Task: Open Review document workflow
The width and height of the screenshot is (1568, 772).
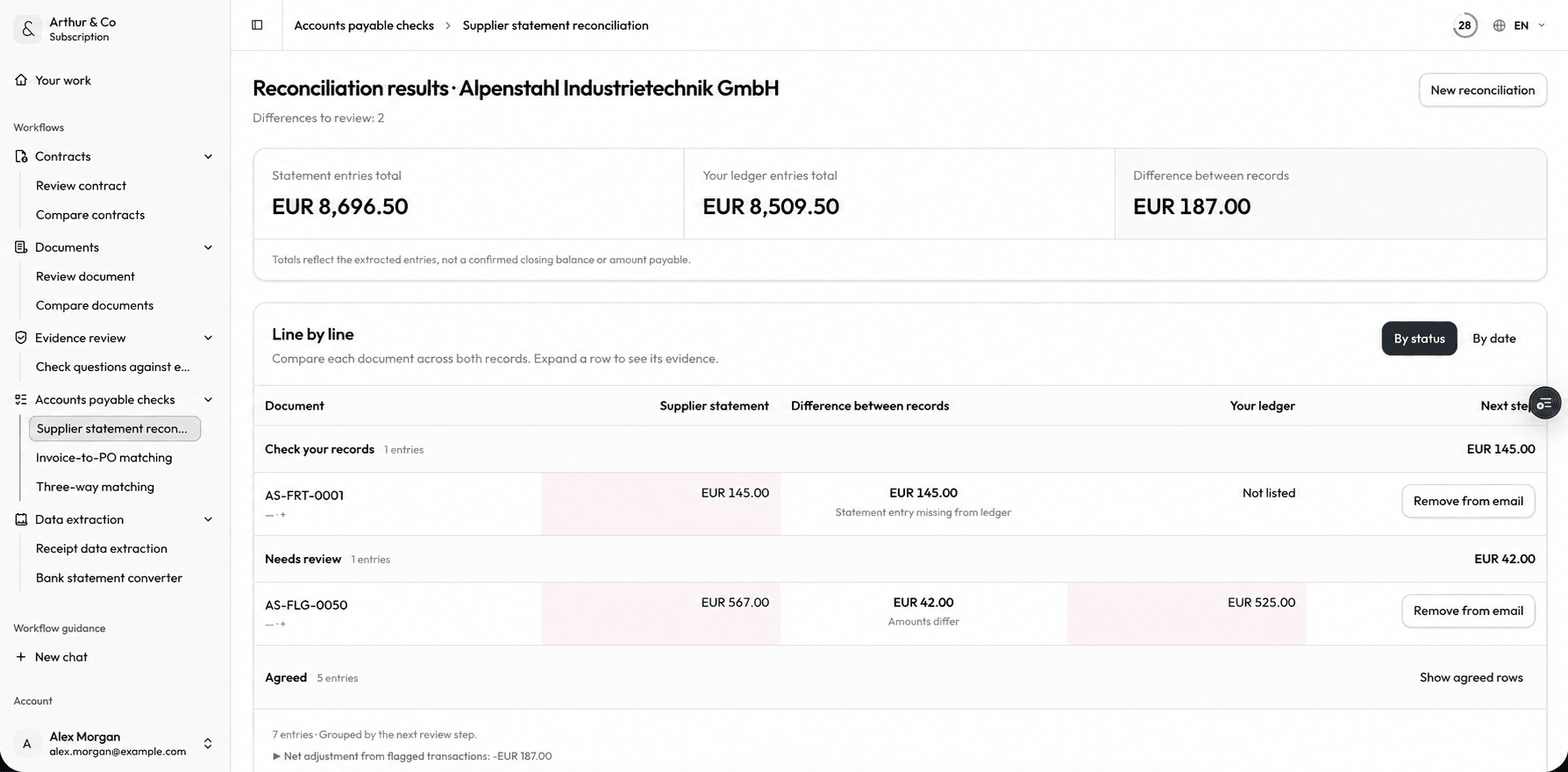Action: (x=85, y=276)
